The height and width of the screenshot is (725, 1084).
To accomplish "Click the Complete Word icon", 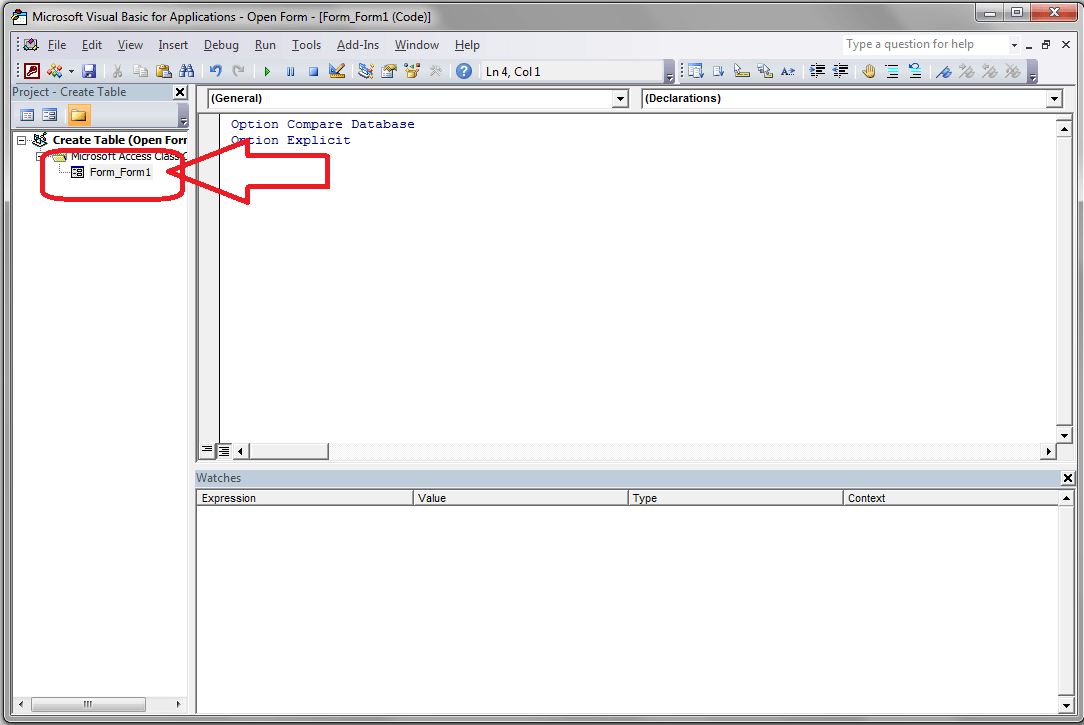I will tap(787, 70).
